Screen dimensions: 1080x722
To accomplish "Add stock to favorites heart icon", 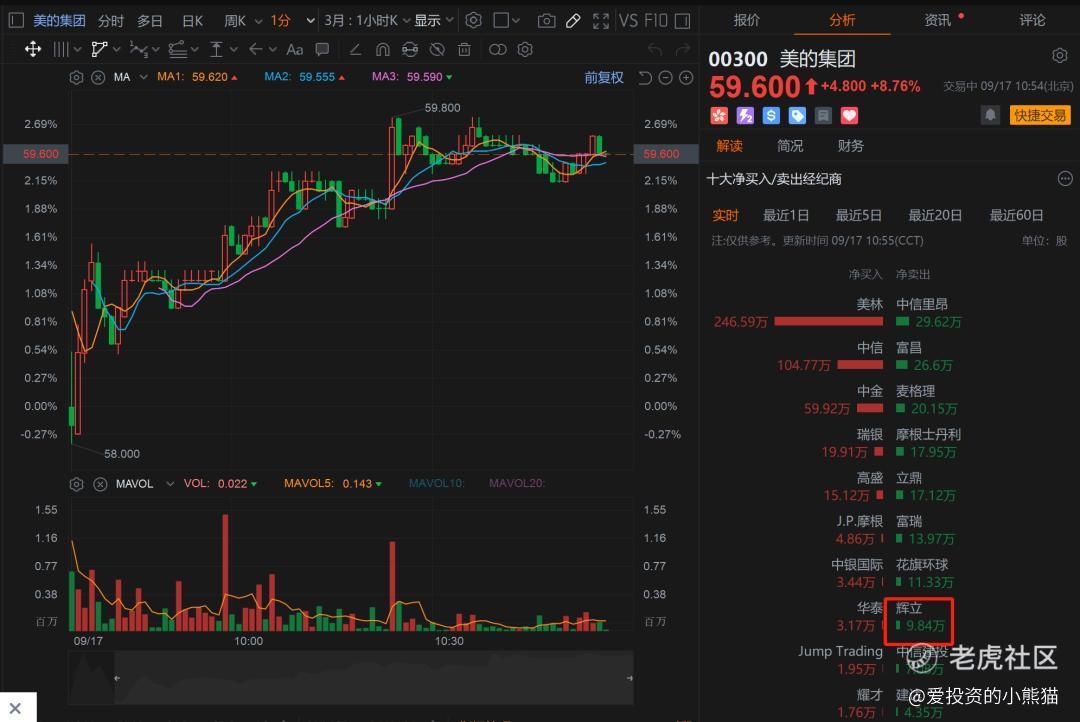I will point(849,116).
